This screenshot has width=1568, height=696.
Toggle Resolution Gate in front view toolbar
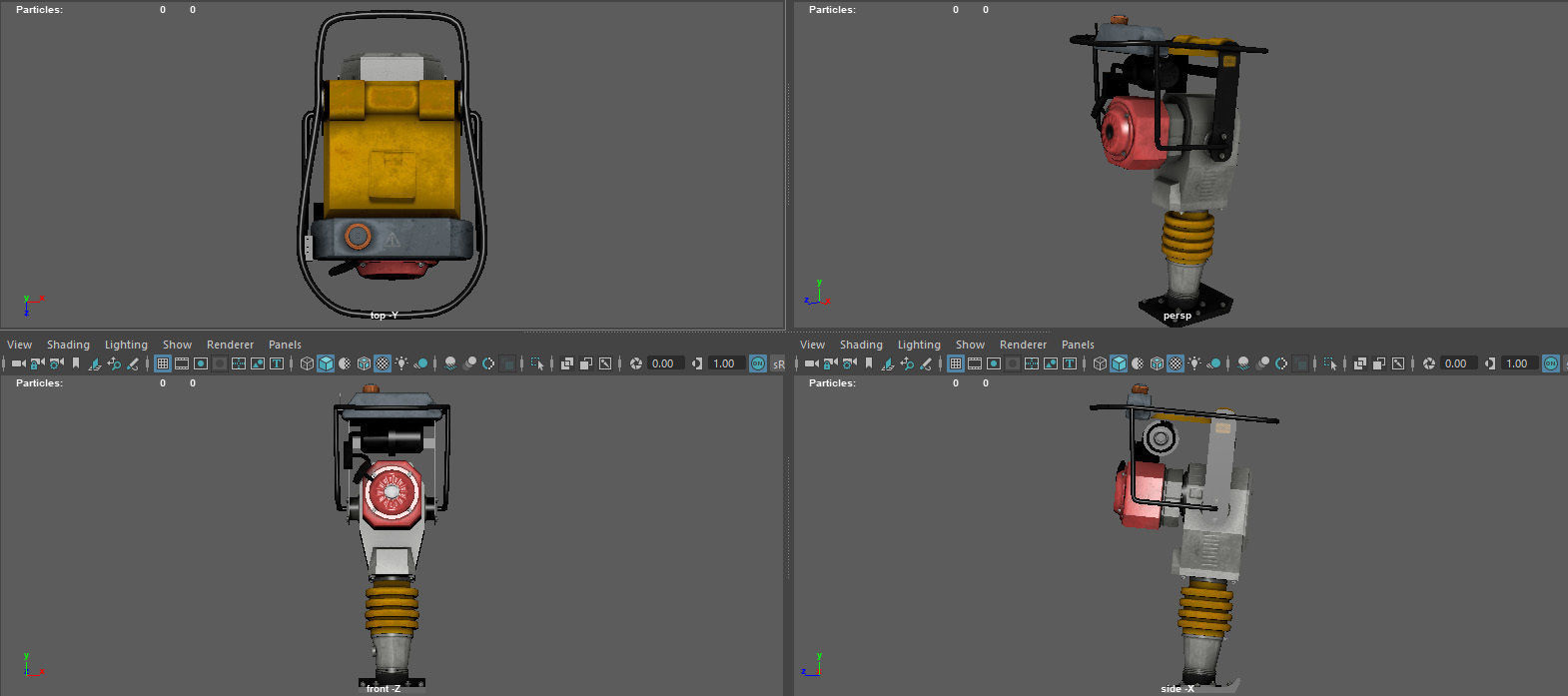coord(201,363)
